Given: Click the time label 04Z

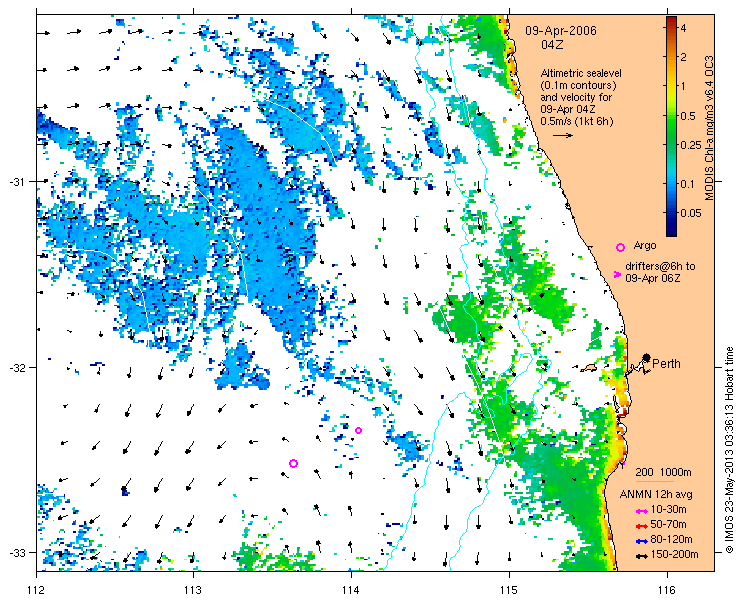Looking at the screenshot, I should tap(552, 45).
